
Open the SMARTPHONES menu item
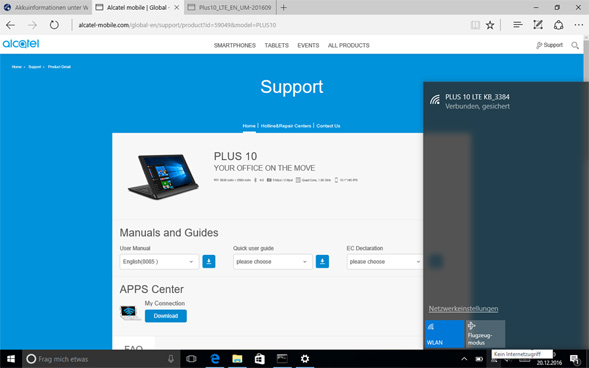point(235,45)
